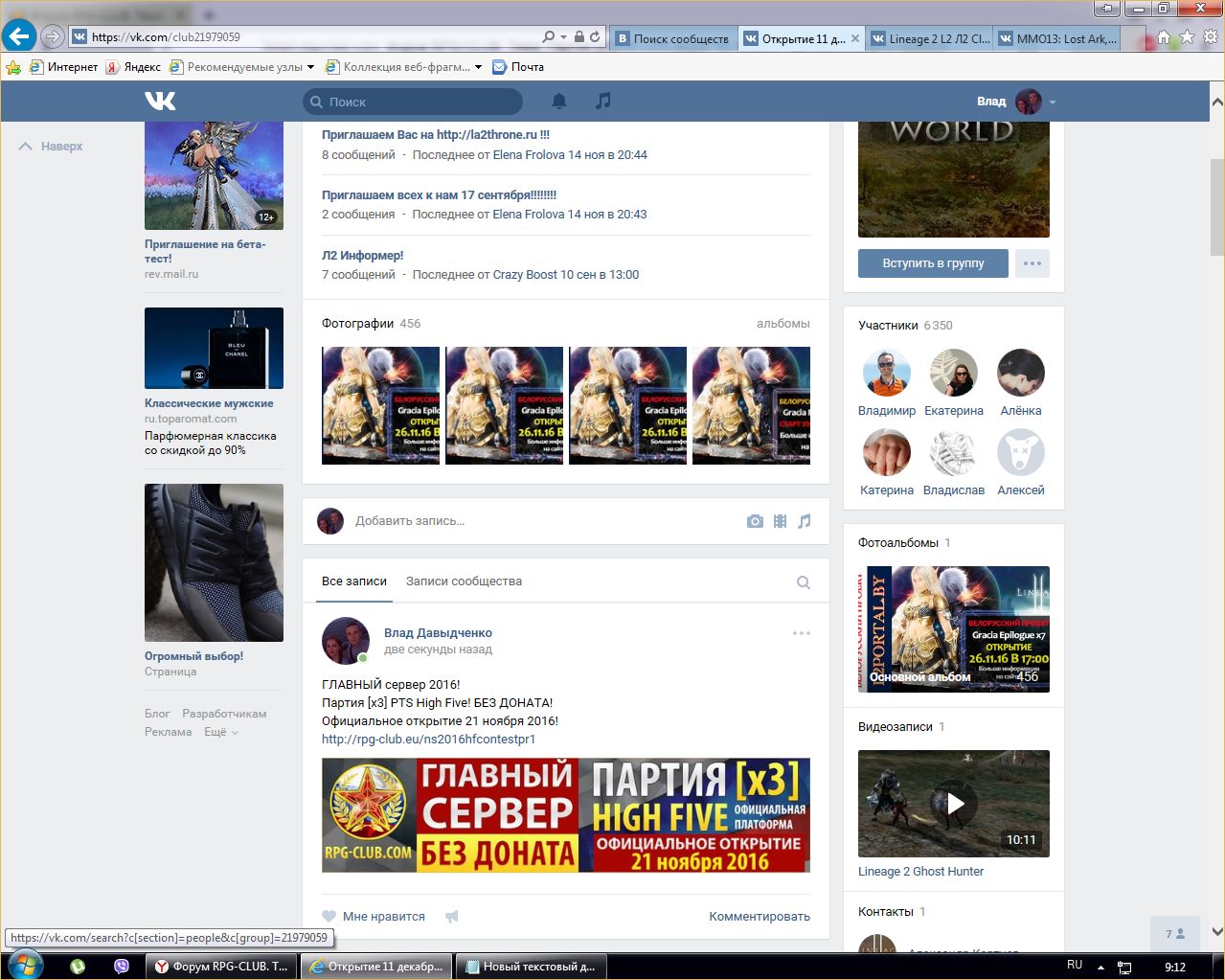This screenshot has height=980, width=1225.
Task: Click Наверх to go to top
Action: pyautogui.click(x=52, y=147)
